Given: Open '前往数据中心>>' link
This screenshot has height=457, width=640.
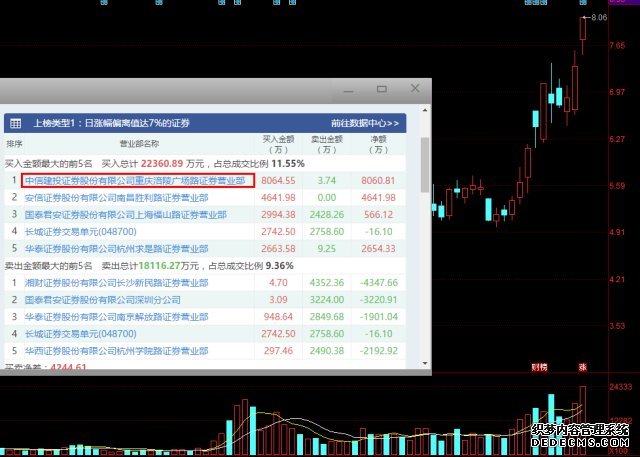Looking at the screenshot, I should click(x=364, y=123).
